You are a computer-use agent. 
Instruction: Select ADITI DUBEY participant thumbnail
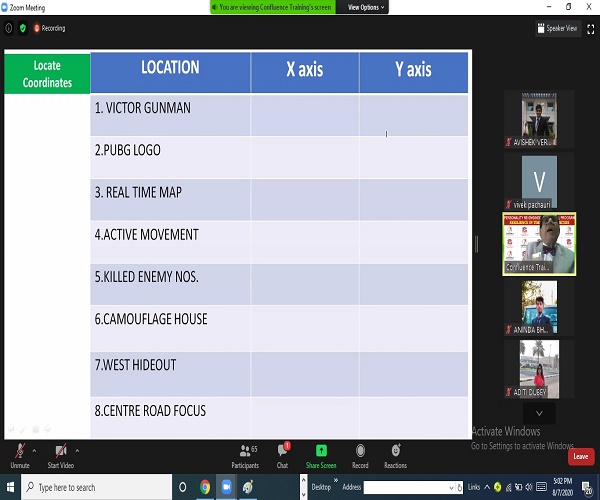tap(539, 369)
